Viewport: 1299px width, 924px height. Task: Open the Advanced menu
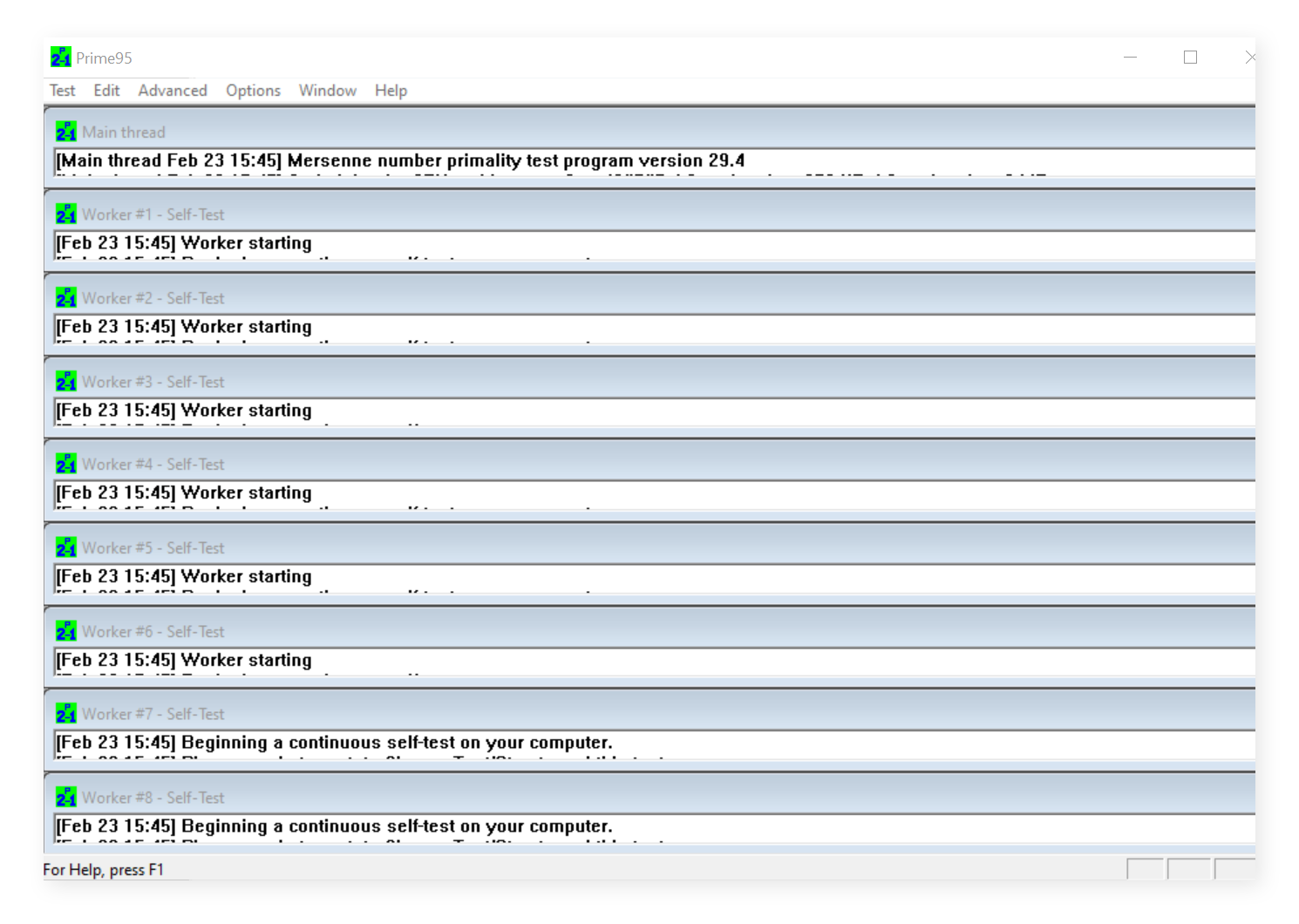point(173,91)
